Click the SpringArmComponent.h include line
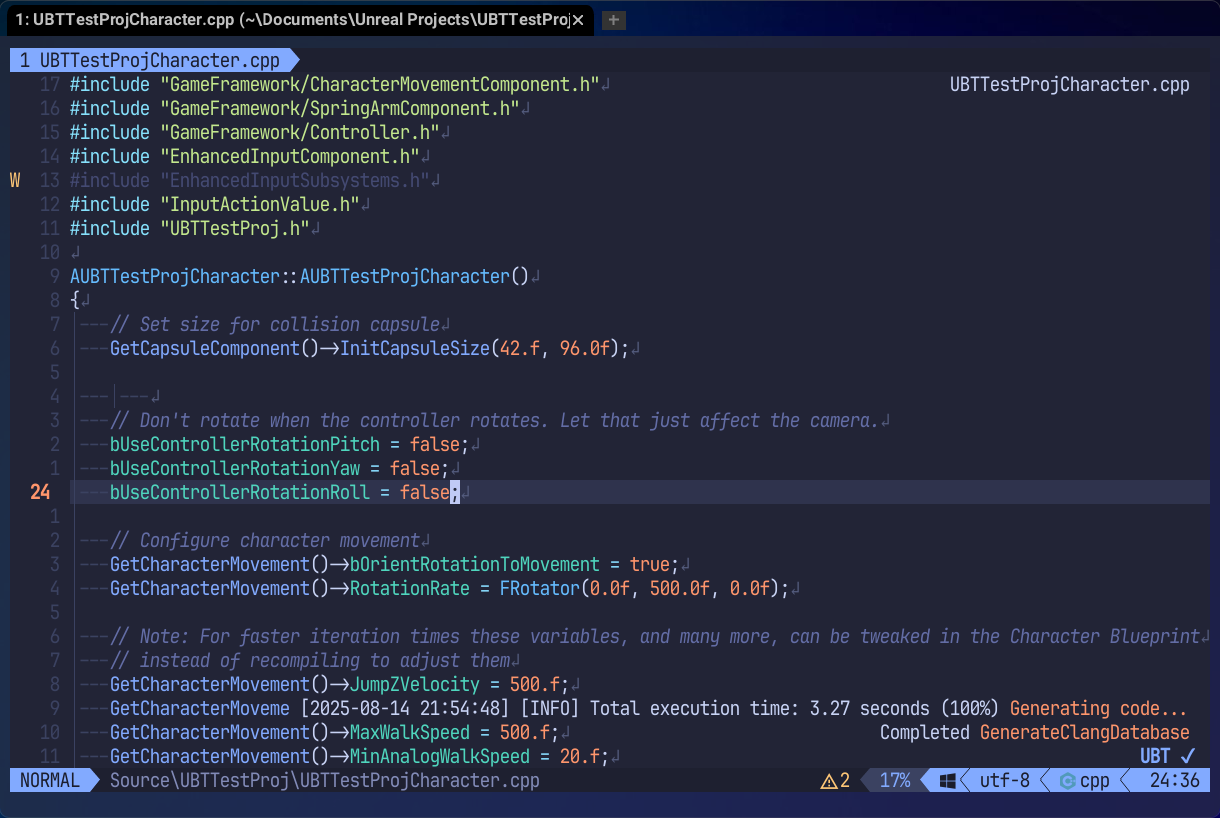 (x=295, y=108)
